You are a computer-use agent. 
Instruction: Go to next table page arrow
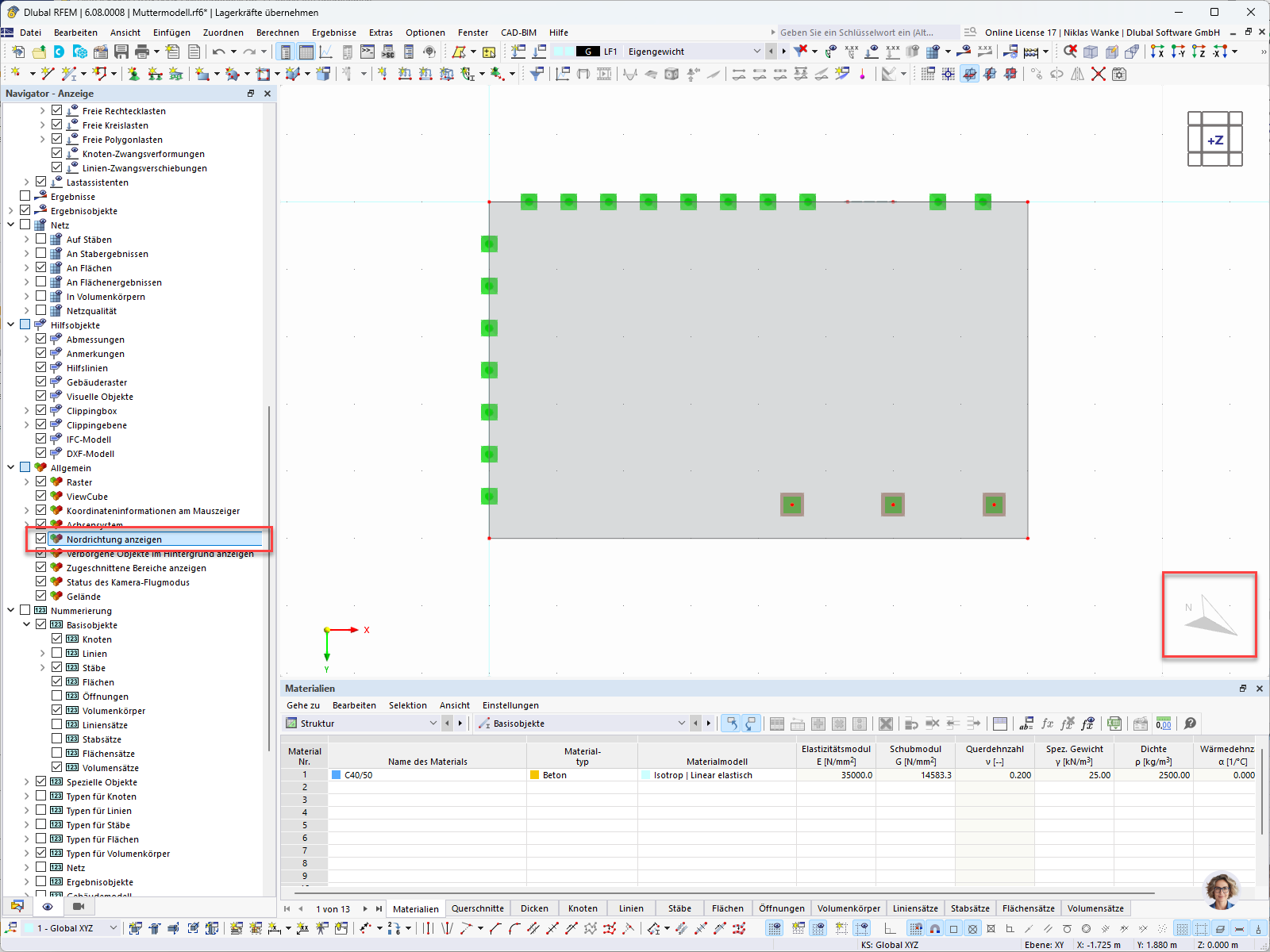pyautogui.click(x=365, y=909)
